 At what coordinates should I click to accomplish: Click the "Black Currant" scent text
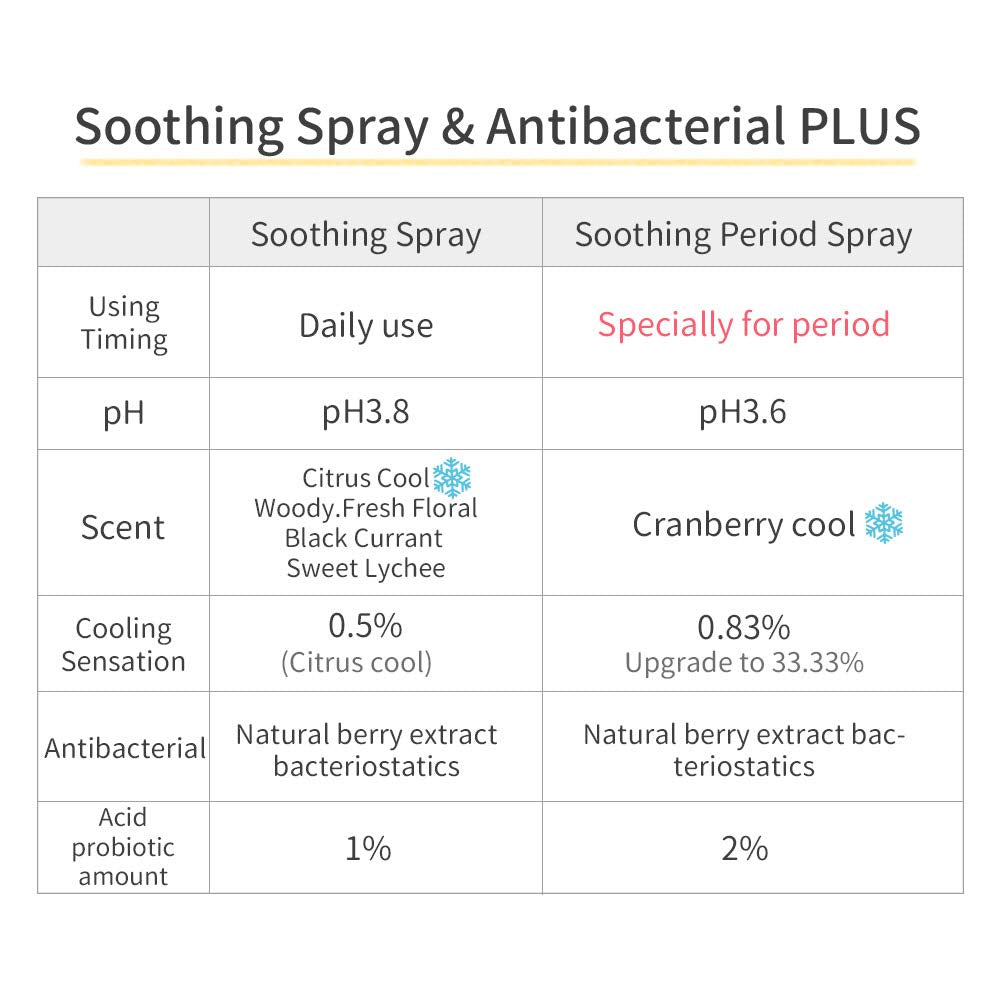click(364, 538)
